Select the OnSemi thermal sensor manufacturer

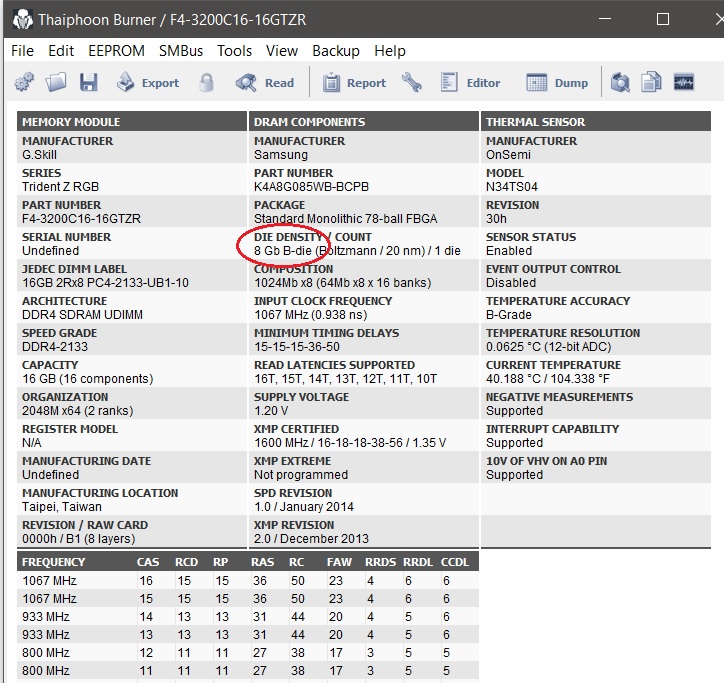508,155
